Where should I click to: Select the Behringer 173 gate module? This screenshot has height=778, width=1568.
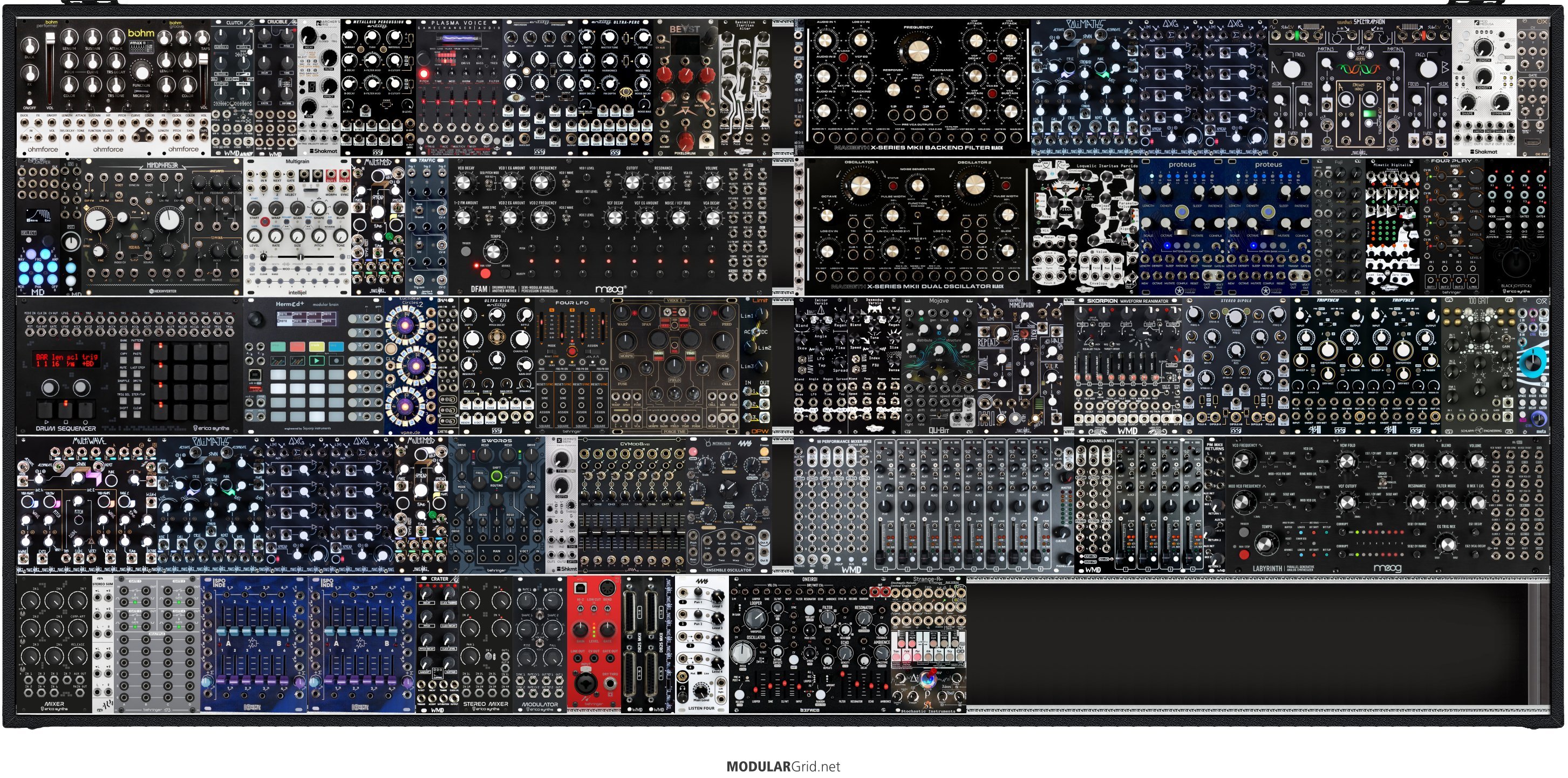point(156,645)
